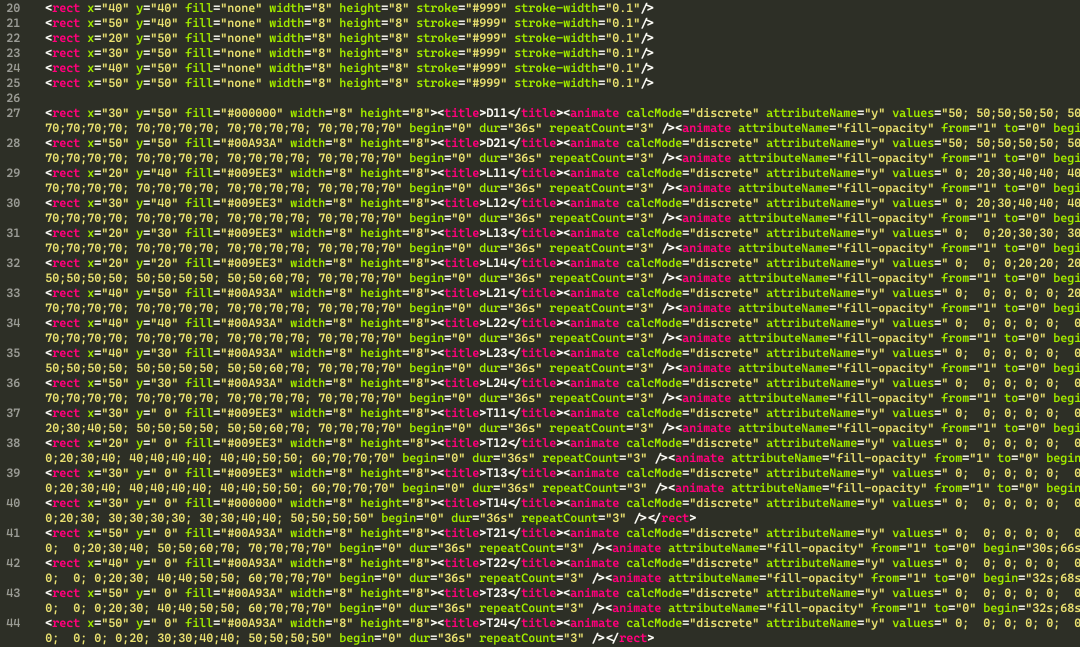Place cursor in the D11 title text
This screenshot has width=1080, height=647.
494,113
